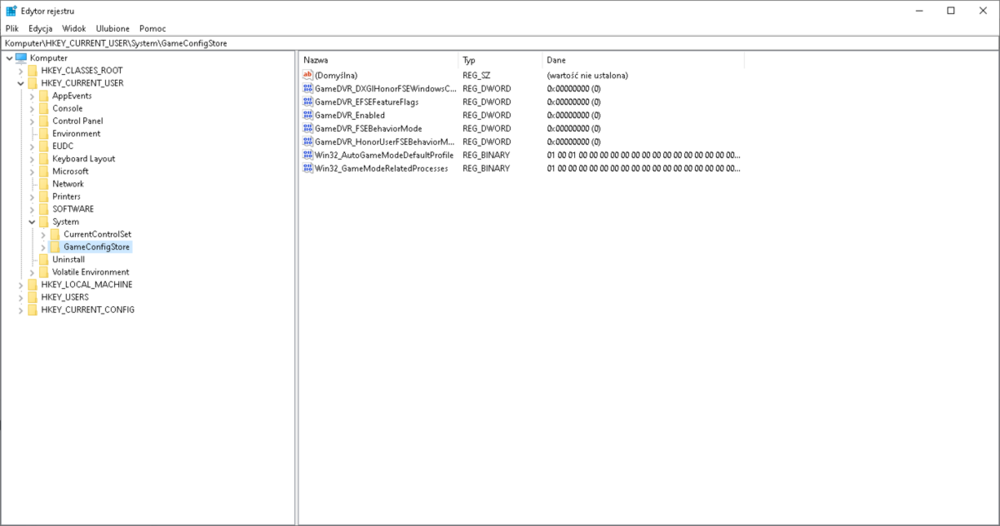
Task: Expand the GameConfigStore key arrow
Action: point(43,247)
